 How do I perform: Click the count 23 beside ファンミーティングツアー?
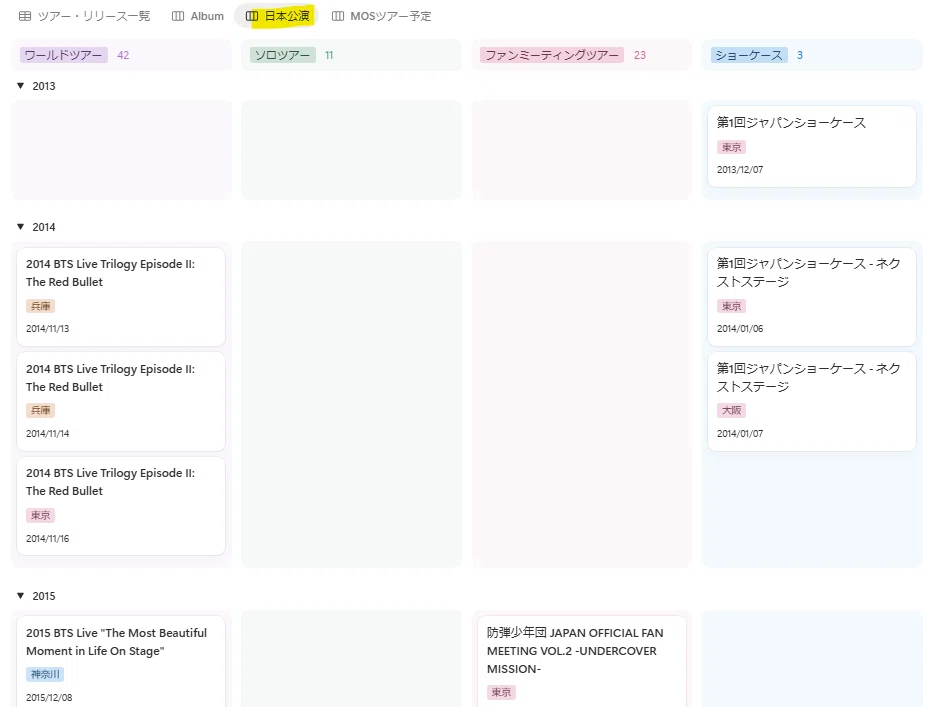point(639,55)
